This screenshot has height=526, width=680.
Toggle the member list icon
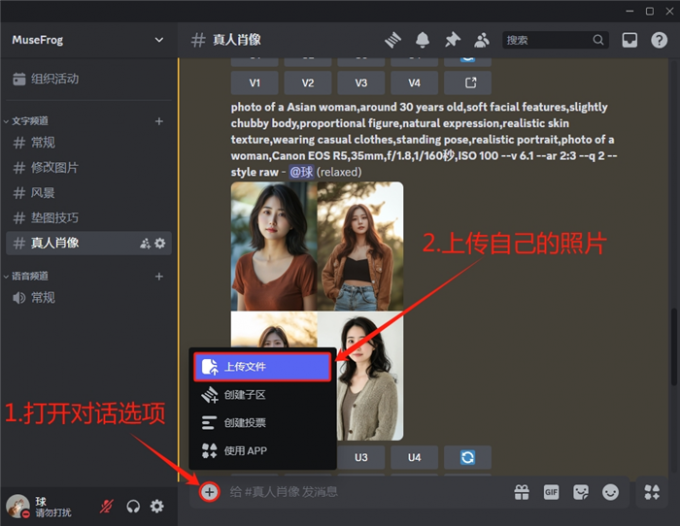coord(481,40)
